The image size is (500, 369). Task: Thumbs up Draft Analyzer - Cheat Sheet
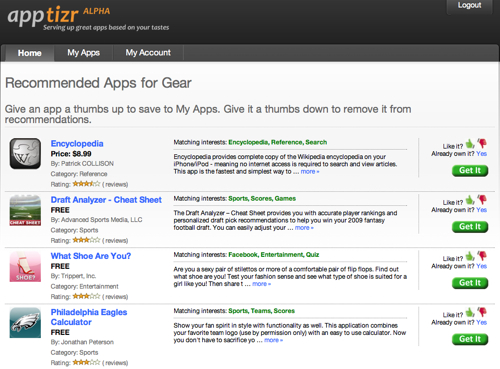[x=470, y=200]
